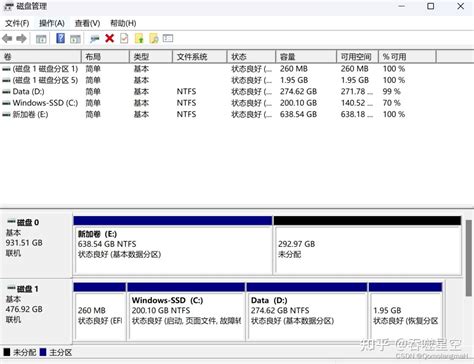The image size is (474, 364).
Task: Click the last toolbar list-view icon
Action: (x=168, y=39)
